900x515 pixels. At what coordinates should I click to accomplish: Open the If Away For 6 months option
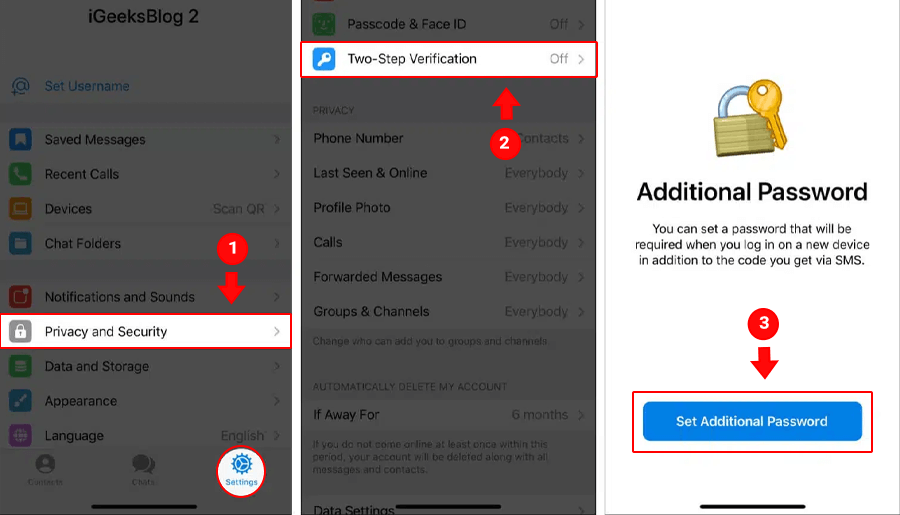point(448,415)
